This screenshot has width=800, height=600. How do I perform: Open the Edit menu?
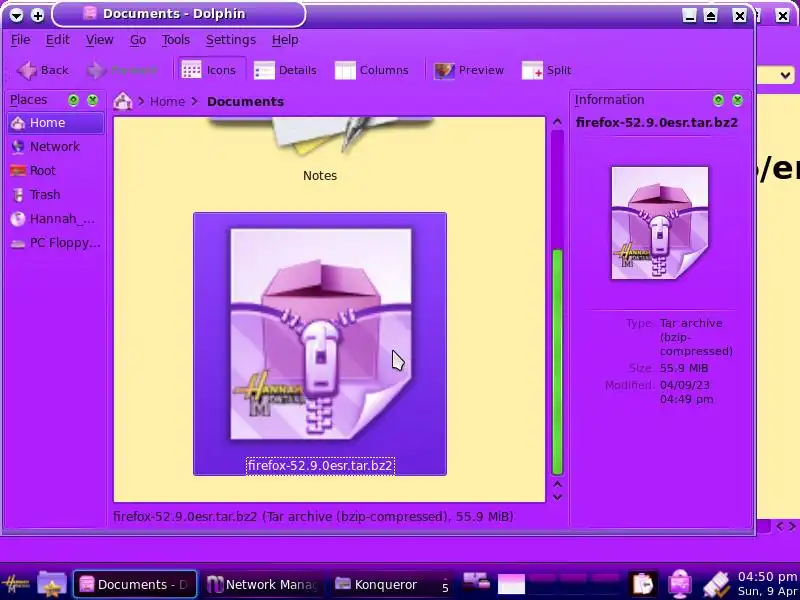point(58,40)
